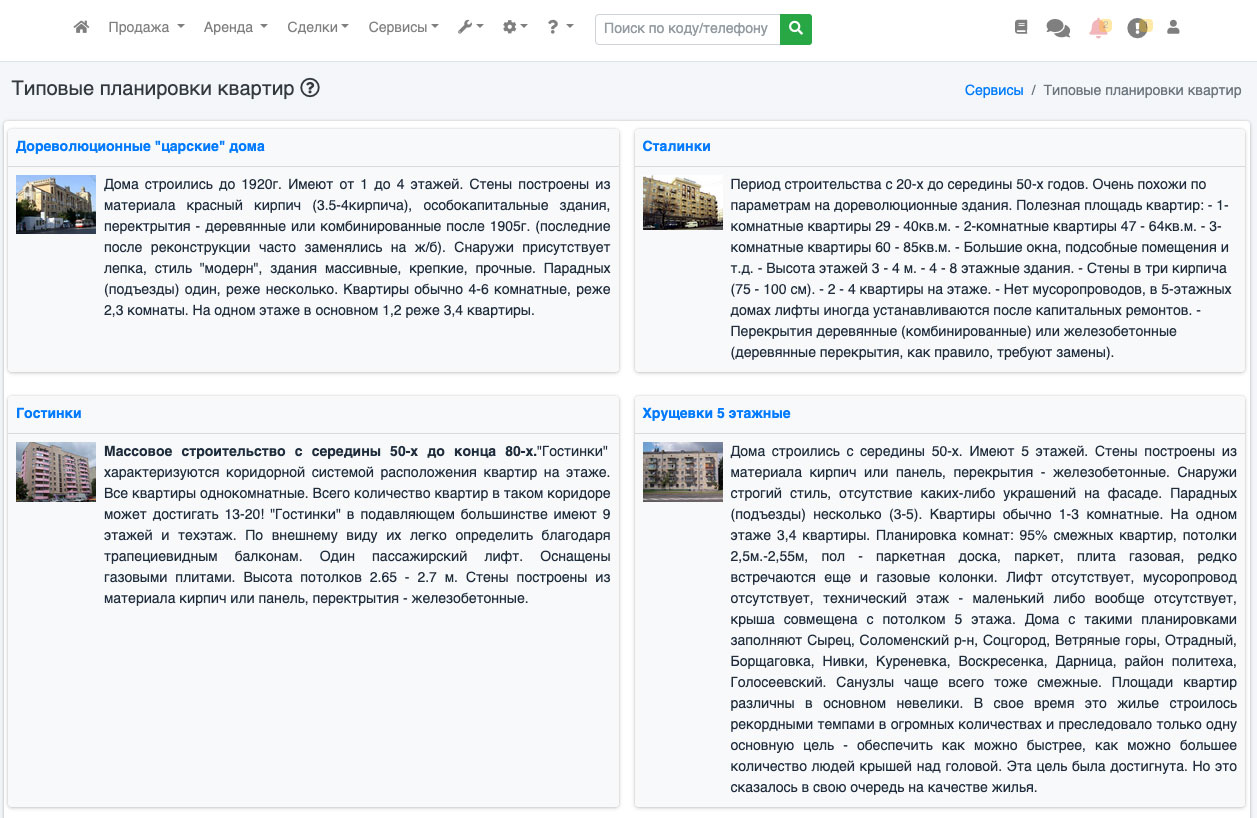The height and width of the screenshot is (818, 1257).
Task: Open the chat messages icon
Action: [1058, 28]
